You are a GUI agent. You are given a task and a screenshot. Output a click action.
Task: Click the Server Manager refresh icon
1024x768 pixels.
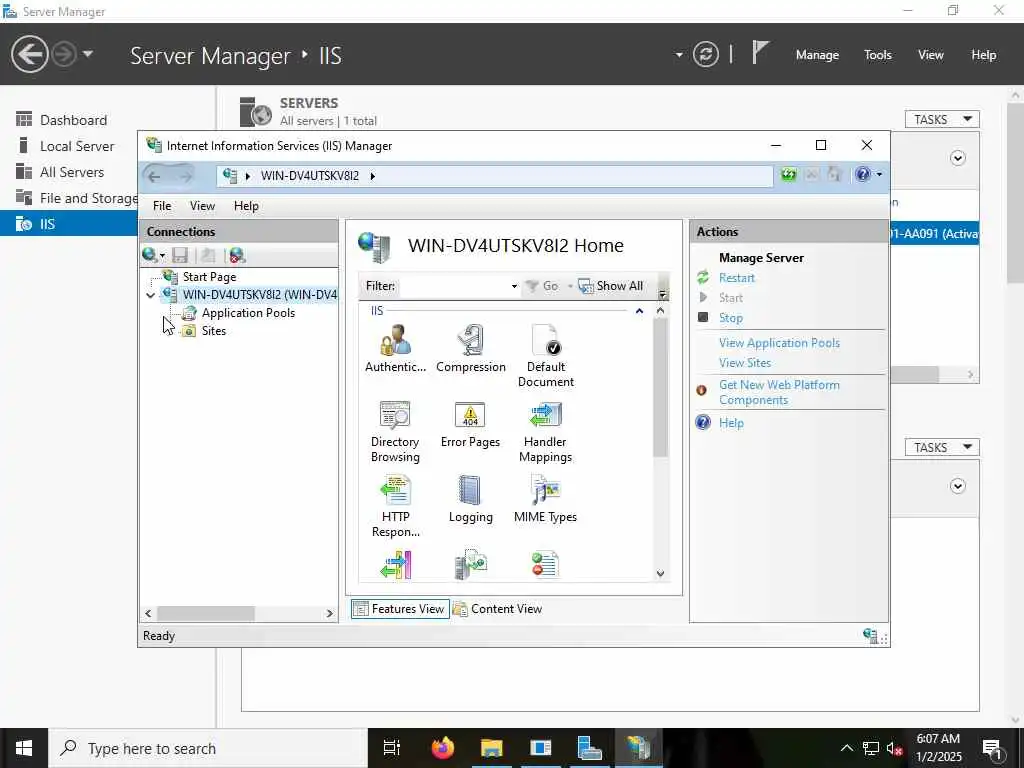[705, 54]
